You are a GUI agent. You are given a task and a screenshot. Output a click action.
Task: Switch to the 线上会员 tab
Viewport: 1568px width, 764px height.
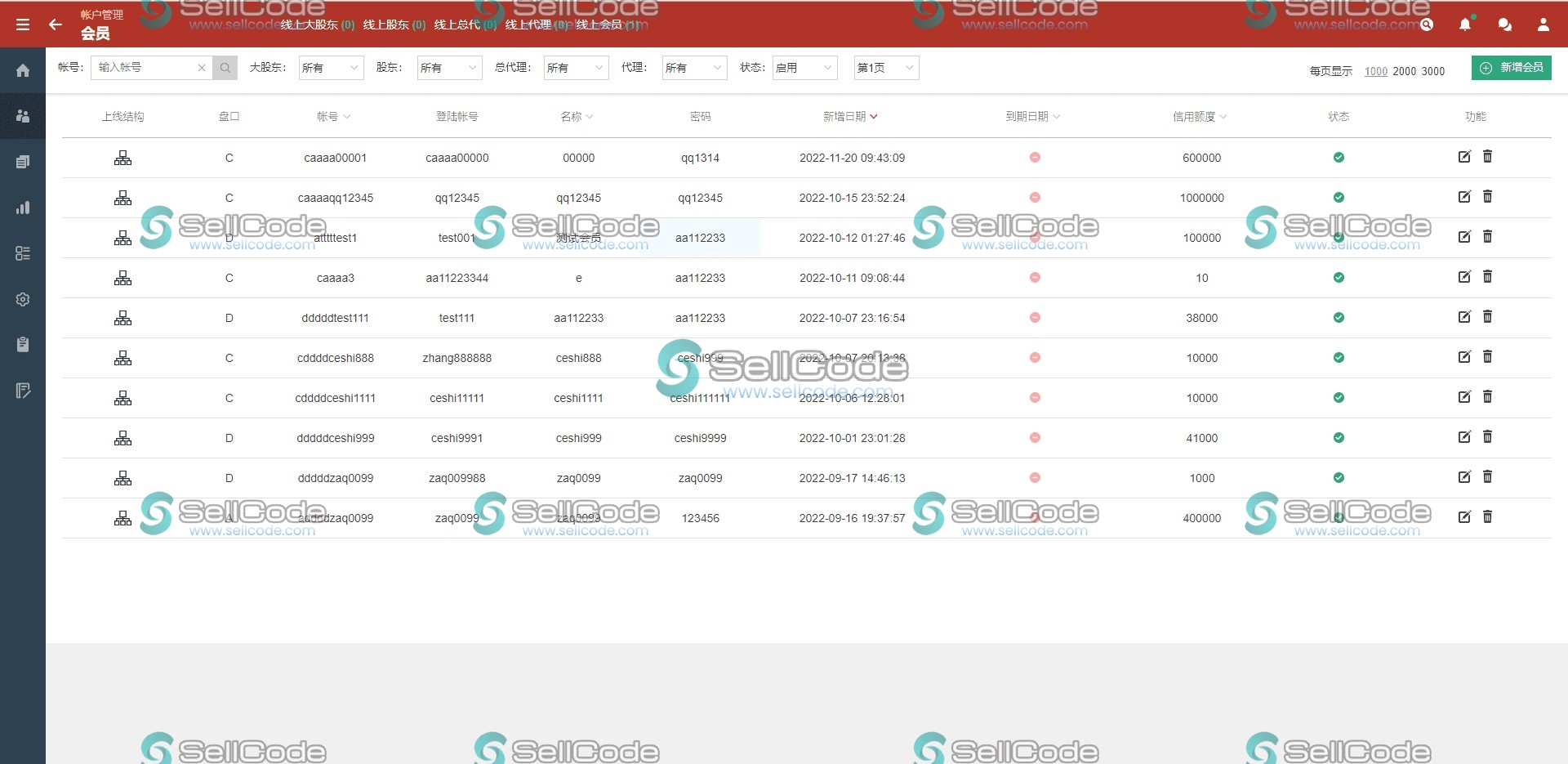[599, 25]
